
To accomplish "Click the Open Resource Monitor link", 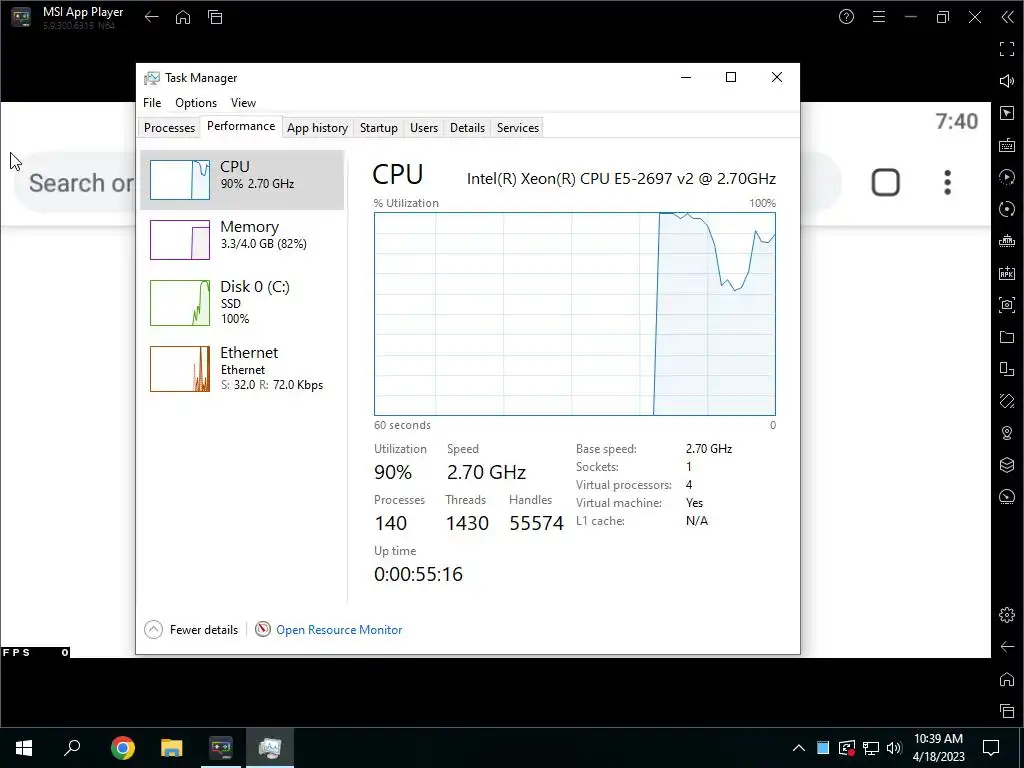I will tap(339, 630).
